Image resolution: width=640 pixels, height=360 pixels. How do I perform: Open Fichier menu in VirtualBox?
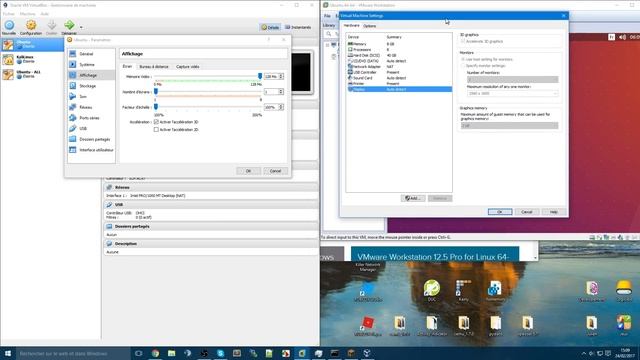coord(9,14)
